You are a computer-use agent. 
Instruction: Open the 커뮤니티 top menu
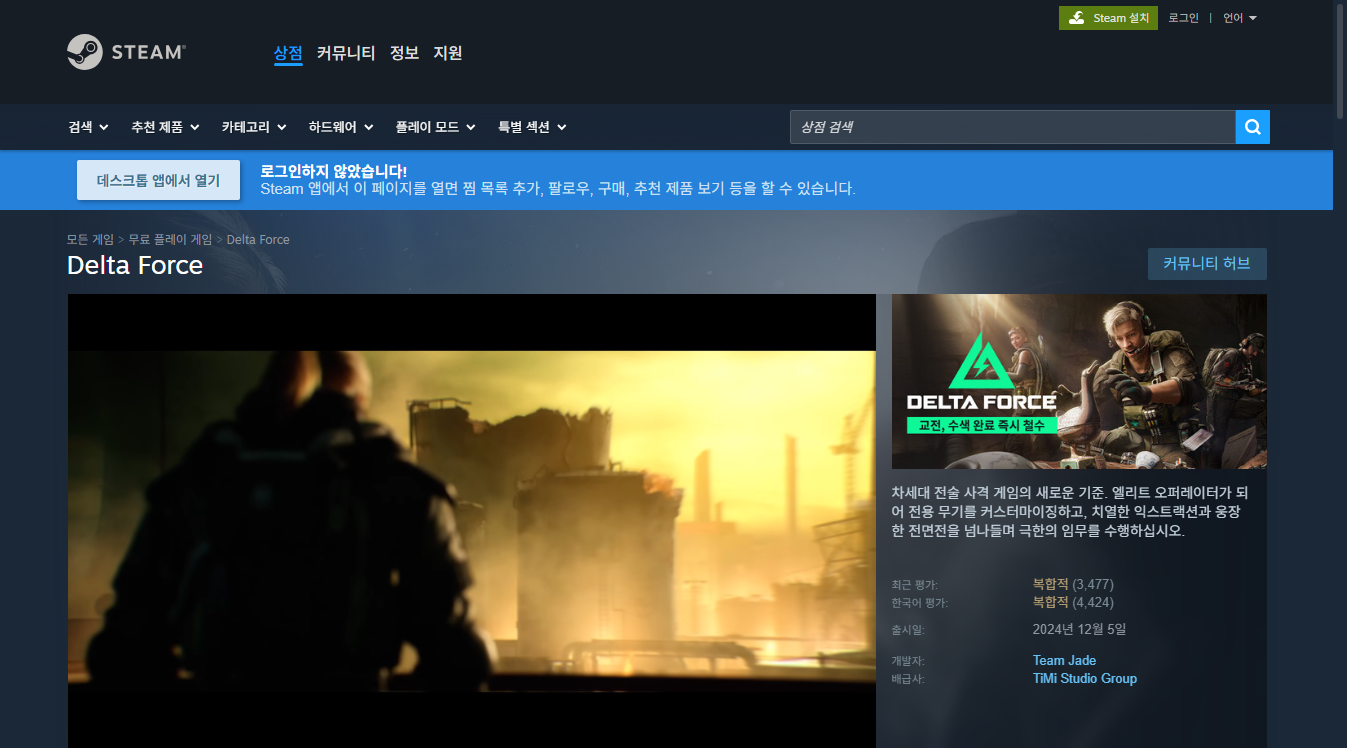pos(346,53)
